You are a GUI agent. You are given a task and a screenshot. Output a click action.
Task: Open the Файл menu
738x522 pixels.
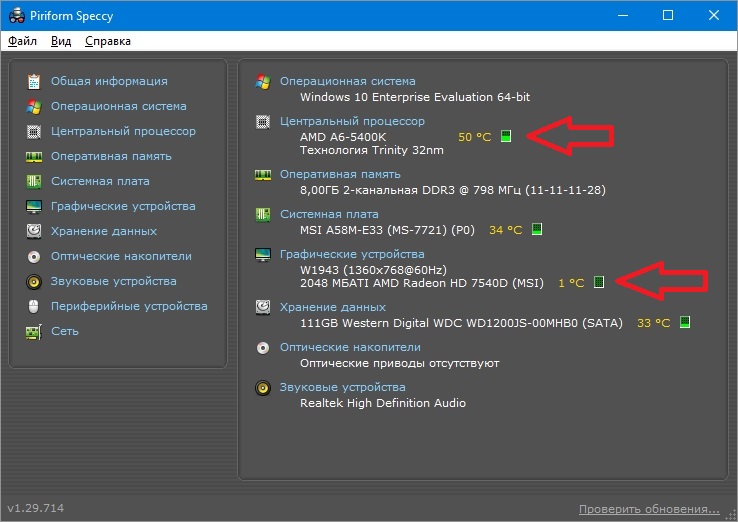point(22,41)
